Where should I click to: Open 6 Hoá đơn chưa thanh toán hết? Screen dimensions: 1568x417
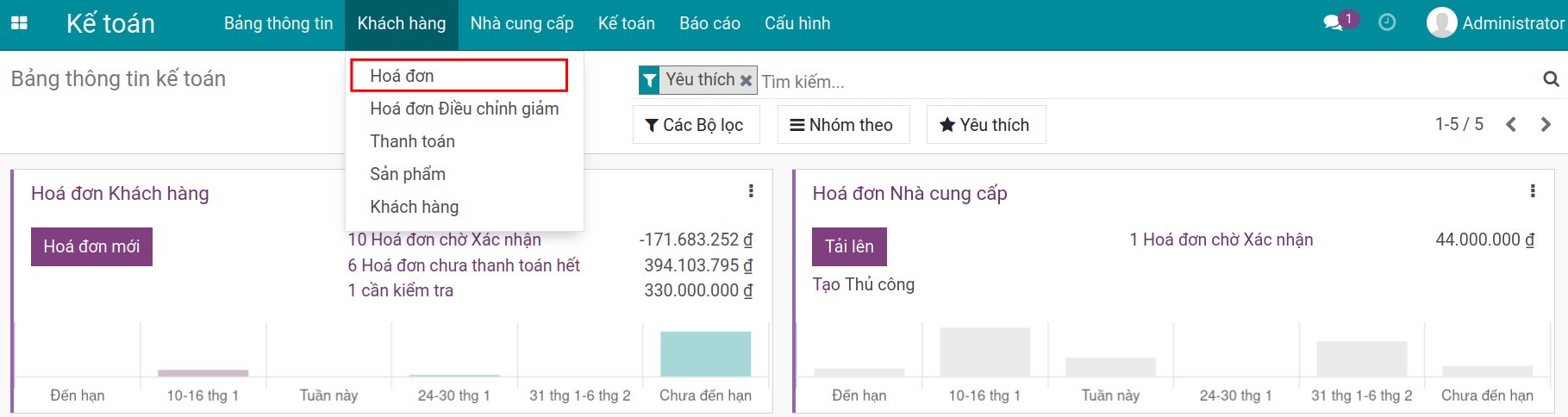tap(464, 265)
